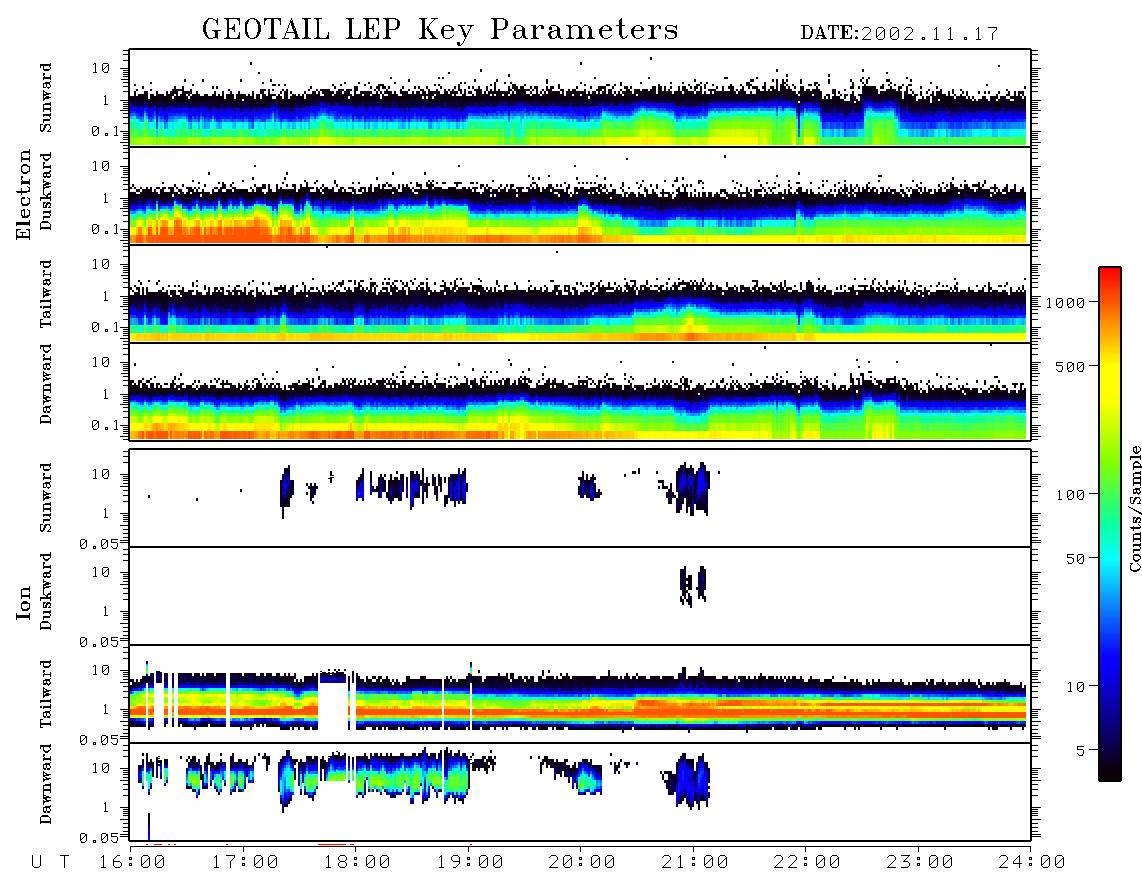Click the Ion Duskward spectrogram panel
Image resolution: width=1142 pixels, height=880 pixels.
tap(580, 596)
